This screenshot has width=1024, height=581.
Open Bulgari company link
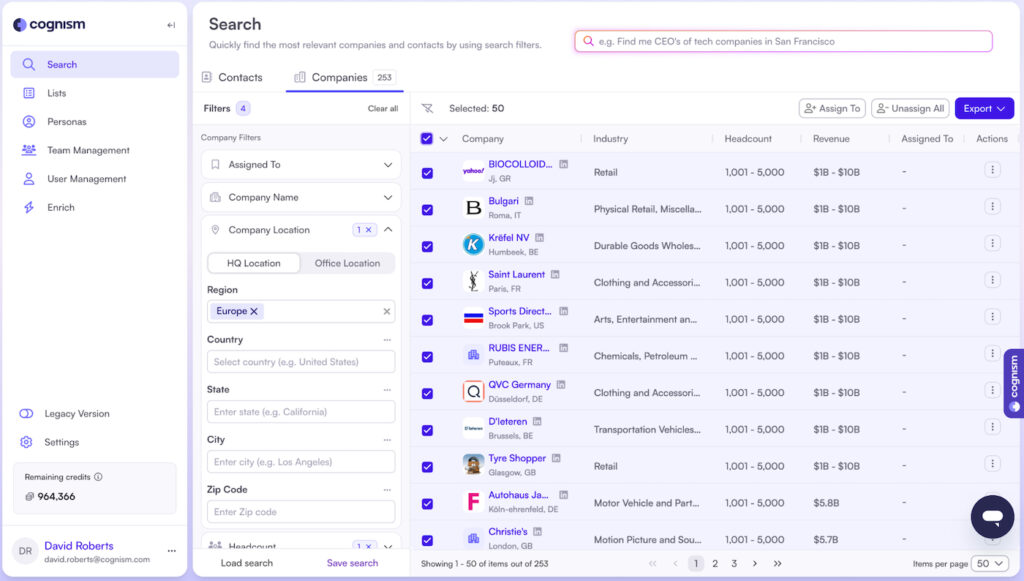(x=503, y=201)
